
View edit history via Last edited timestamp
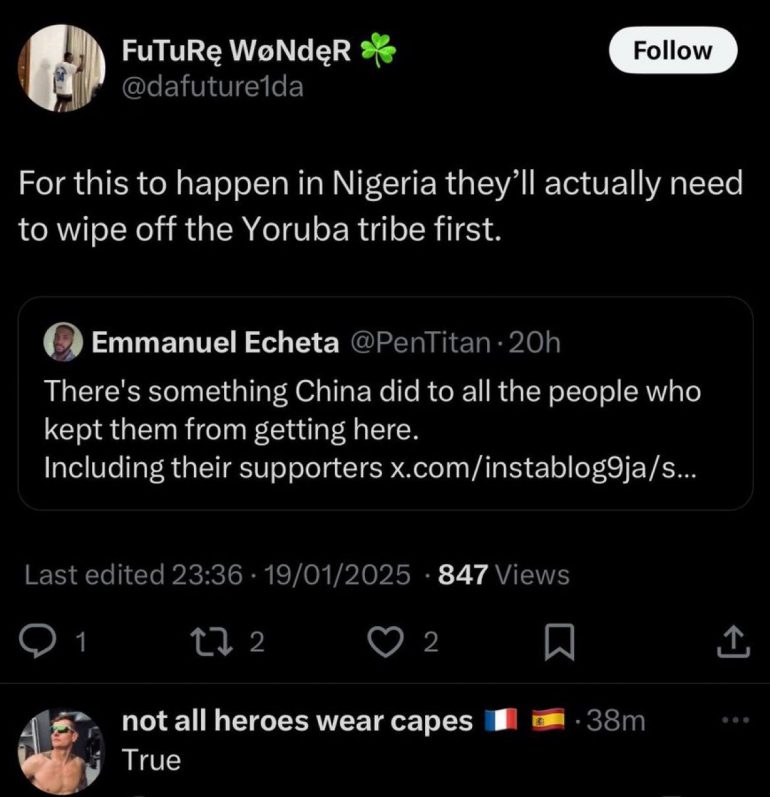click(x=216, y=575)
